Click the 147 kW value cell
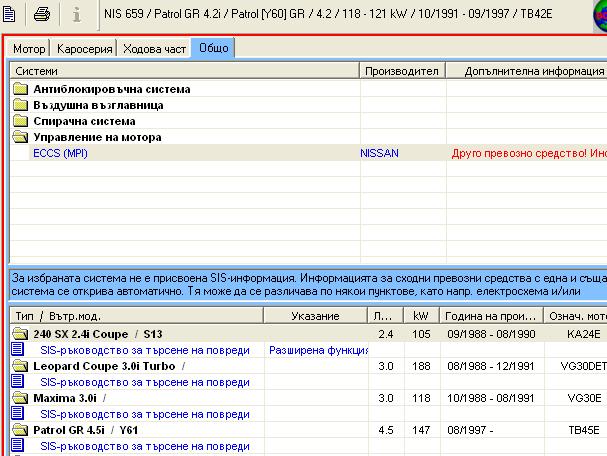This screenshot has height=456, width=607. (421, 430)
